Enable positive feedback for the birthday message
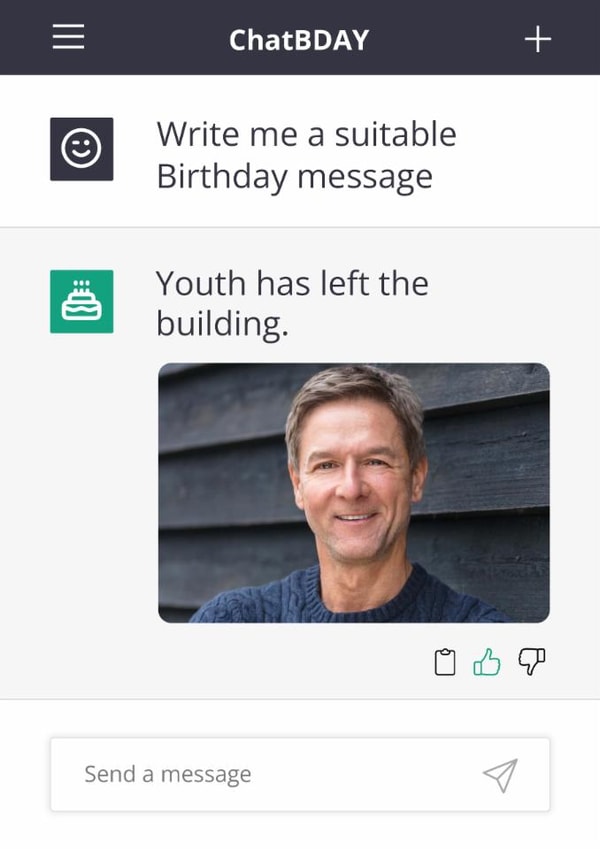 [487, 658]
